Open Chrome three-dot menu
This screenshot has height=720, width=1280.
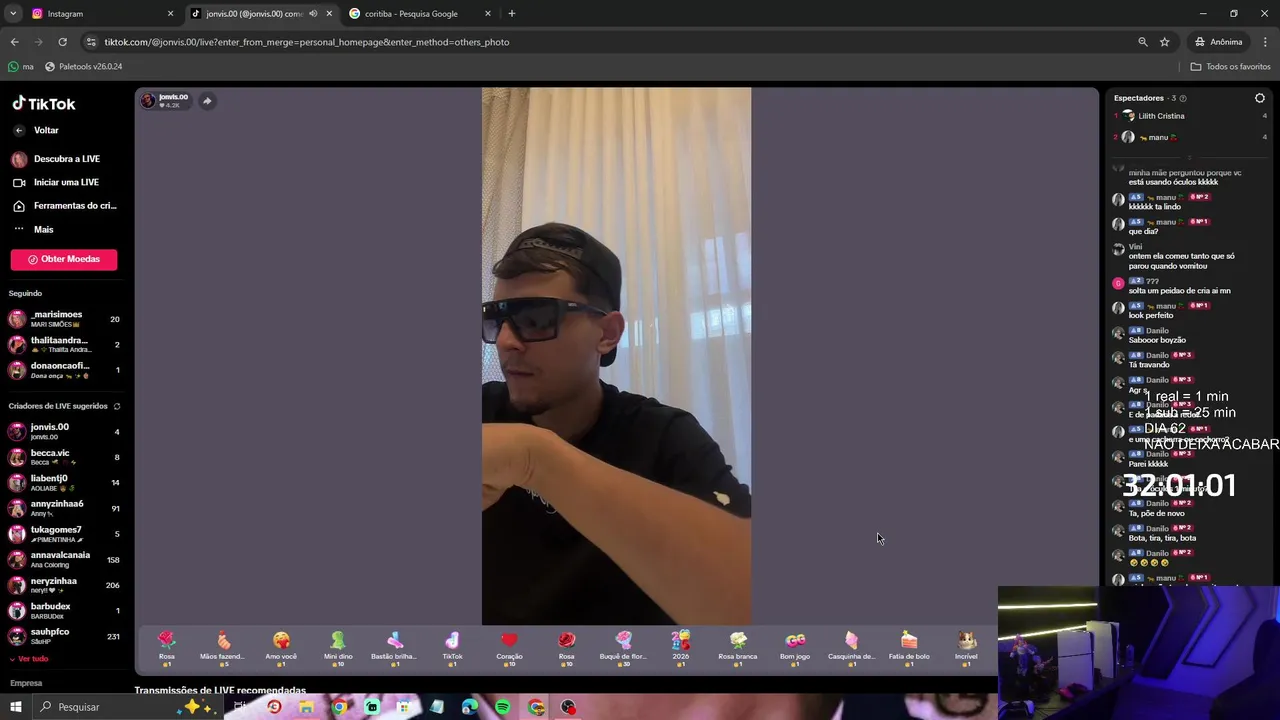click(1265, 42)
